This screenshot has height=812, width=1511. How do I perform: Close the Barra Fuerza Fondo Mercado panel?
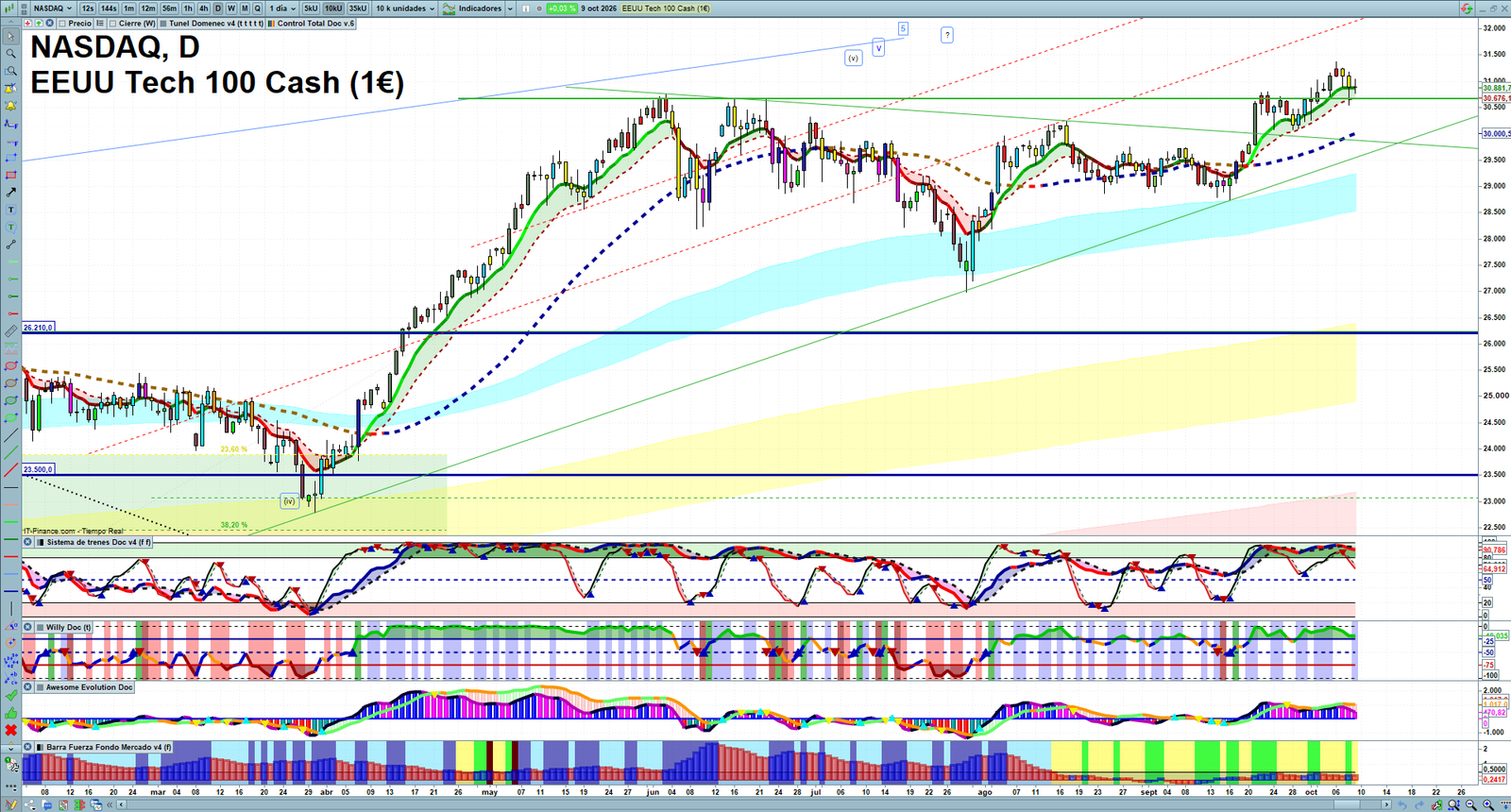(x=27, y=747)
